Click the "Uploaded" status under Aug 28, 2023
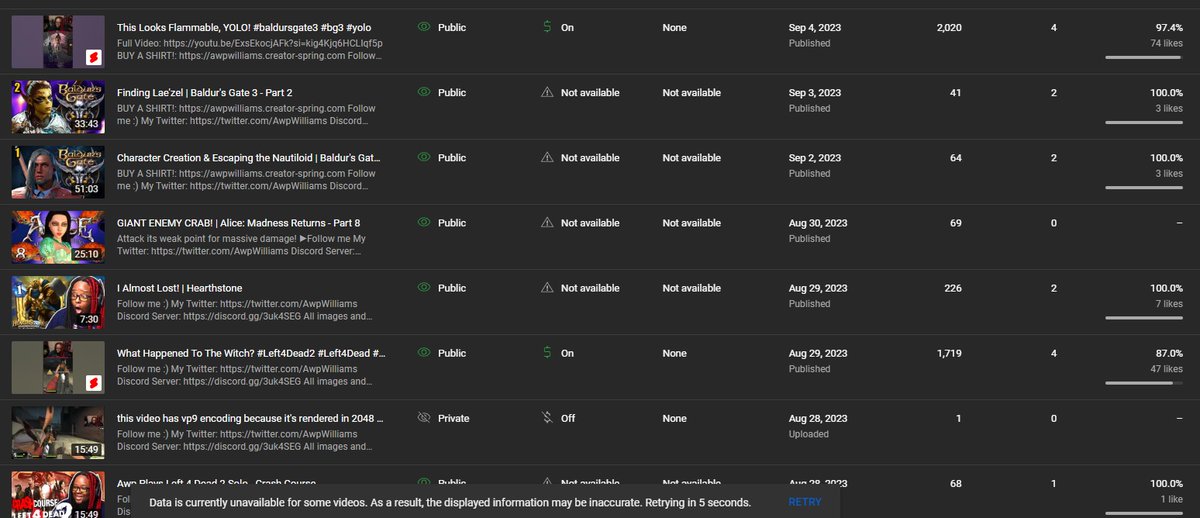This screenshot has width=1200, height=518. [x=808, y=434]
